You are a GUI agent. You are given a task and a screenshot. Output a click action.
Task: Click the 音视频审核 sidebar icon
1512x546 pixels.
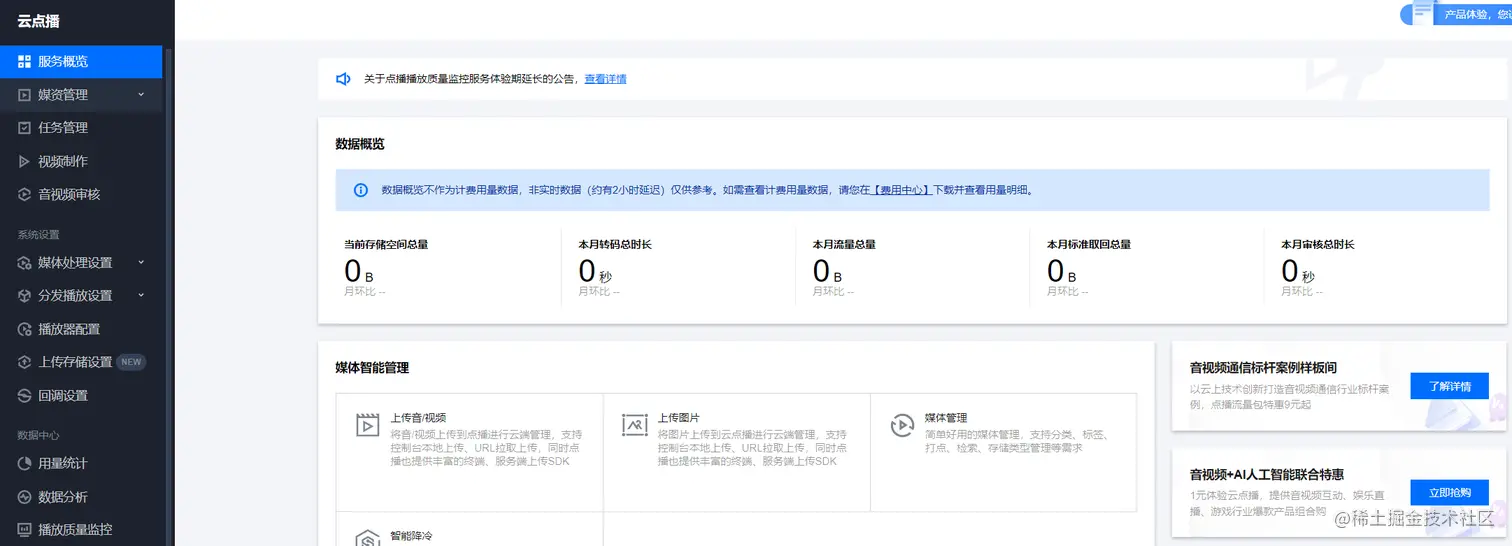click(25, 194)
